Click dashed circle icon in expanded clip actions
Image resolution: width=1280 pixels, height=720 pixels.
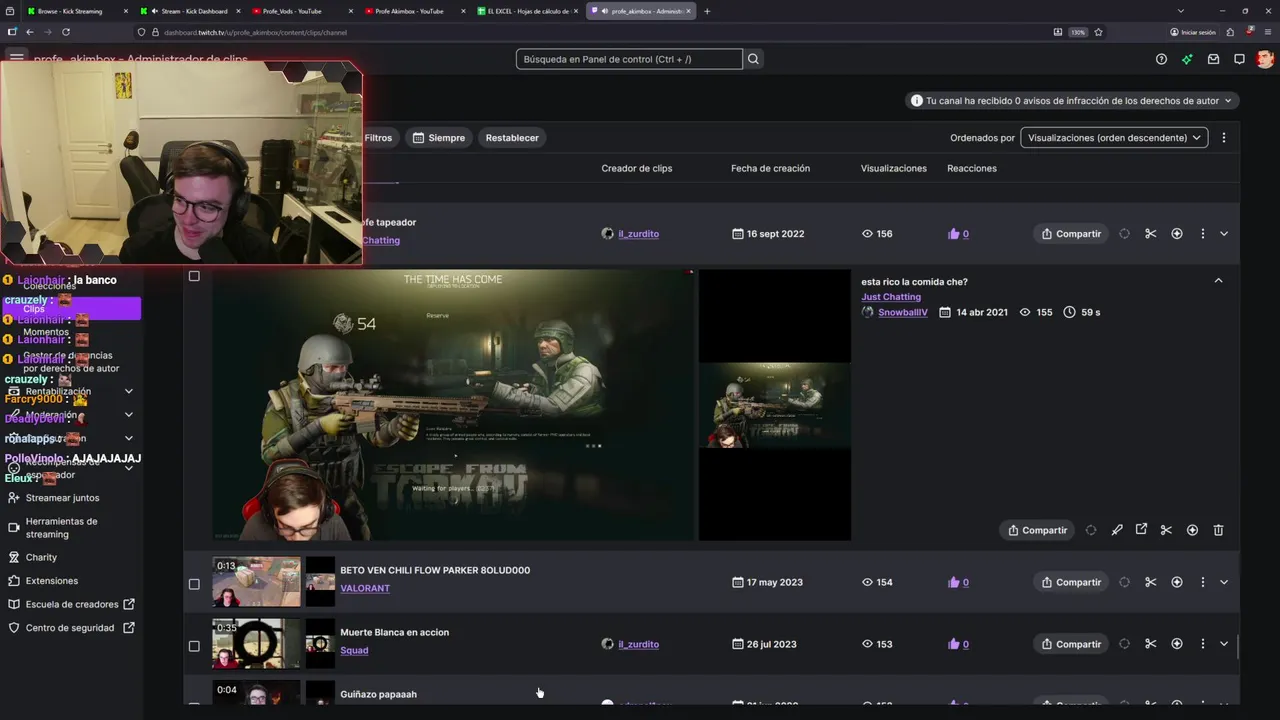[x=1090, y=530]
